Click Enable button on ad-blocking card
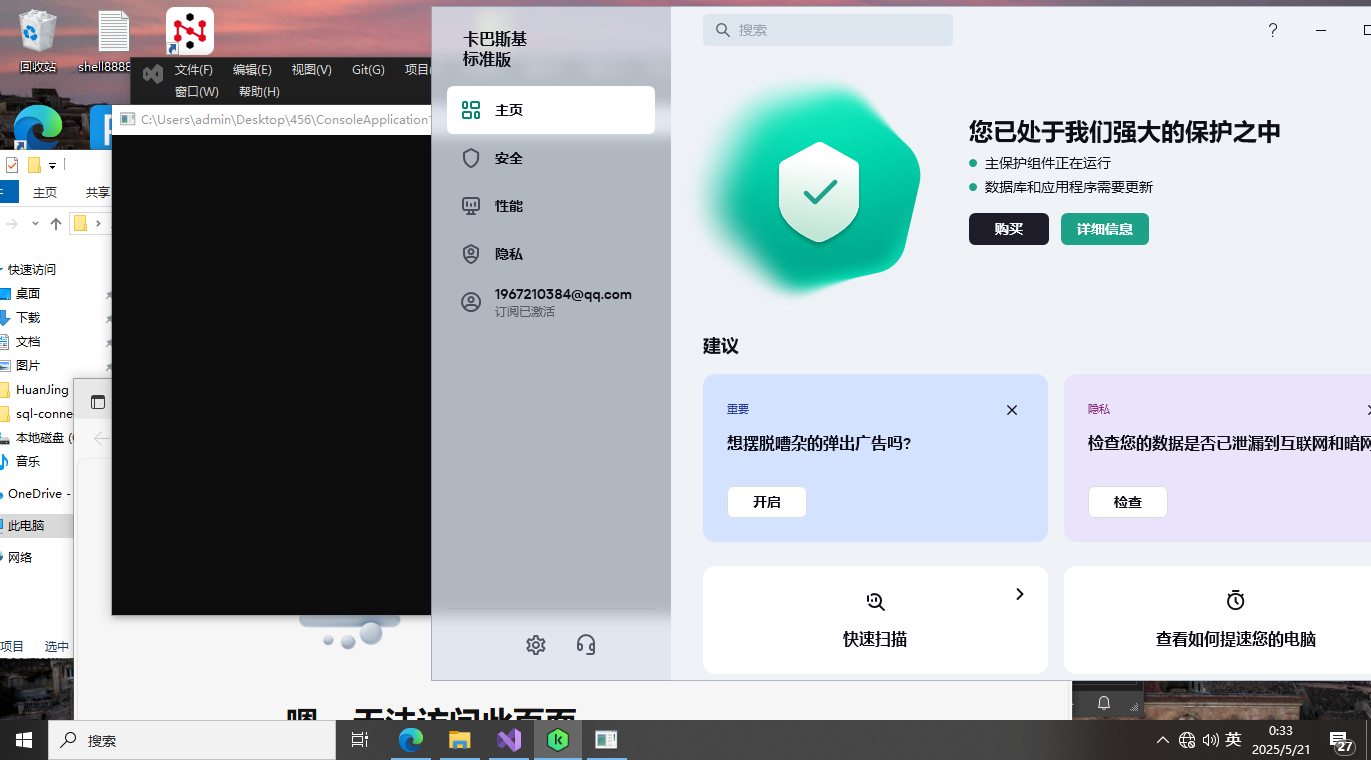 [x=766, y=502]
